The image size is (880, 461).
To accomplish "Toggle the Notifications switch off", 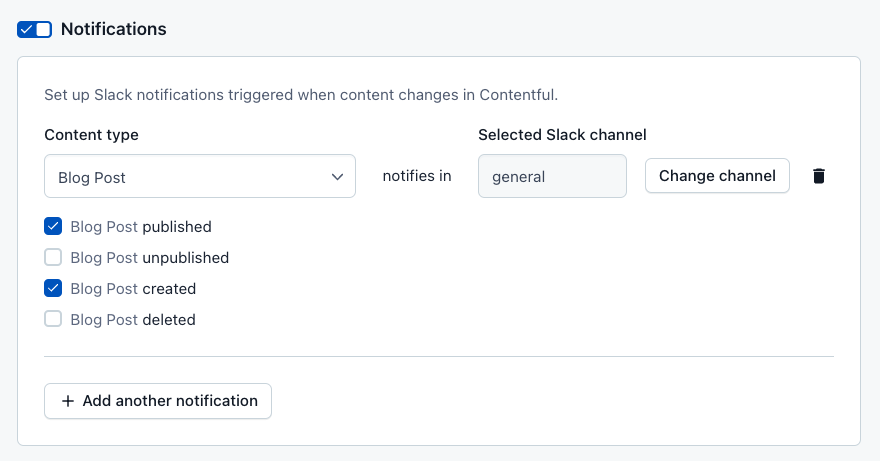I will click(x=35, y=29).
